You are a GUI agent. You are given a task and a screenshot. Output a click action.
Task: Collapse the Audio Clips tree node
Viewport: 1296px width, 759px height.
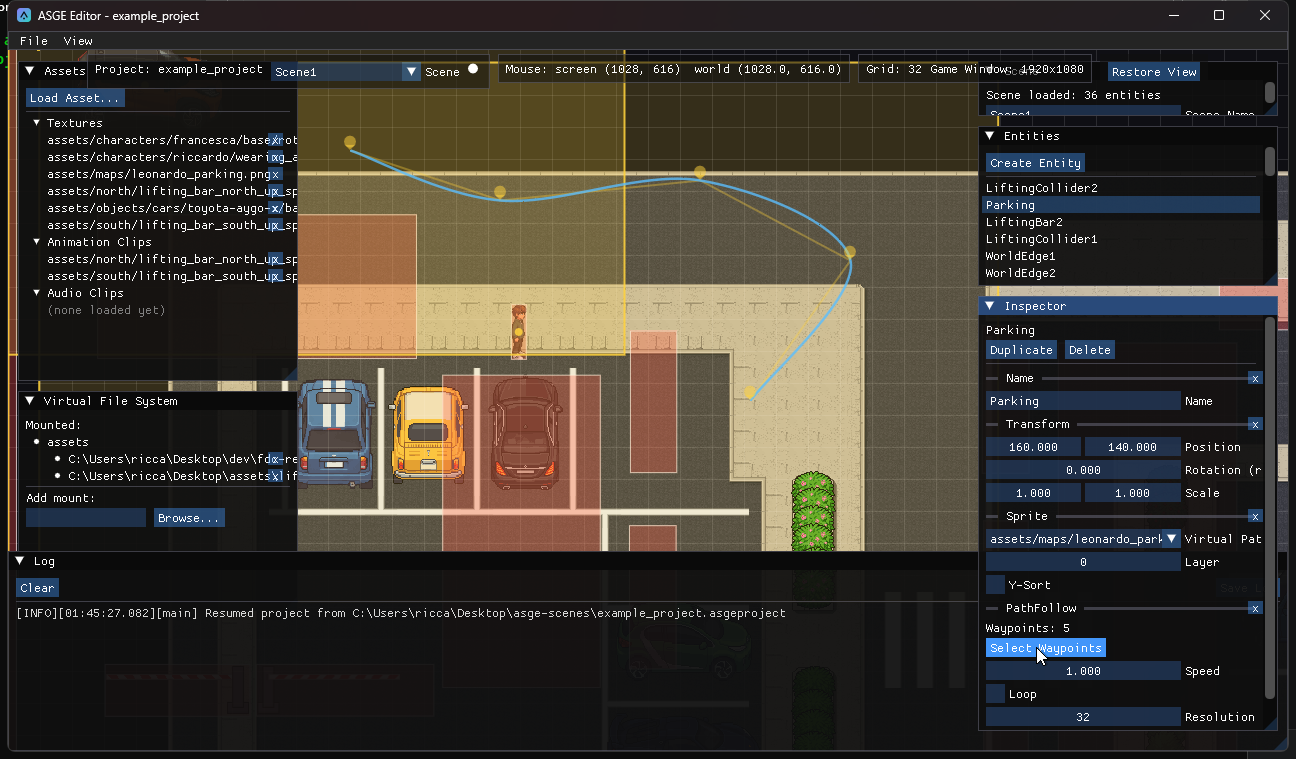coord(37,293)
